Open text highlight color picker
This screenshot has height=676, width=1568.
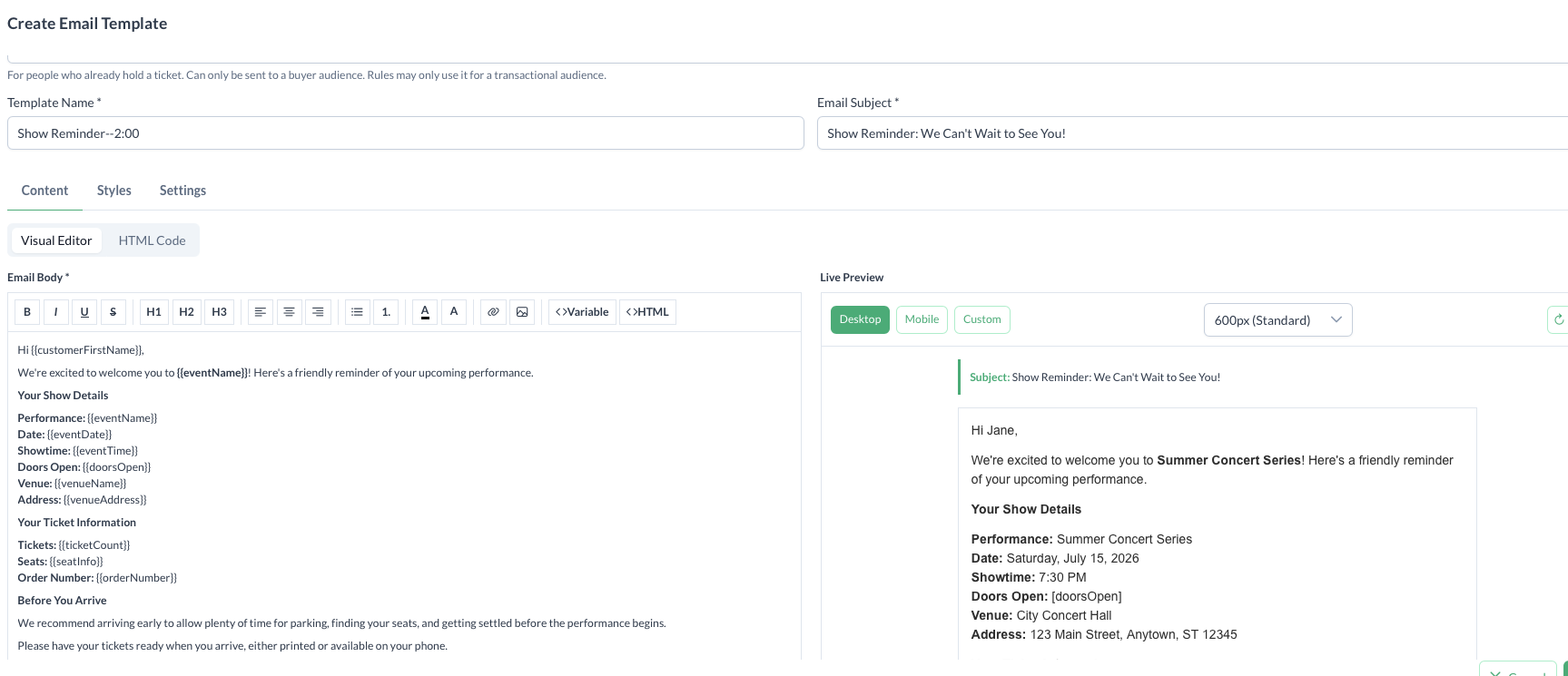[454, 312]
